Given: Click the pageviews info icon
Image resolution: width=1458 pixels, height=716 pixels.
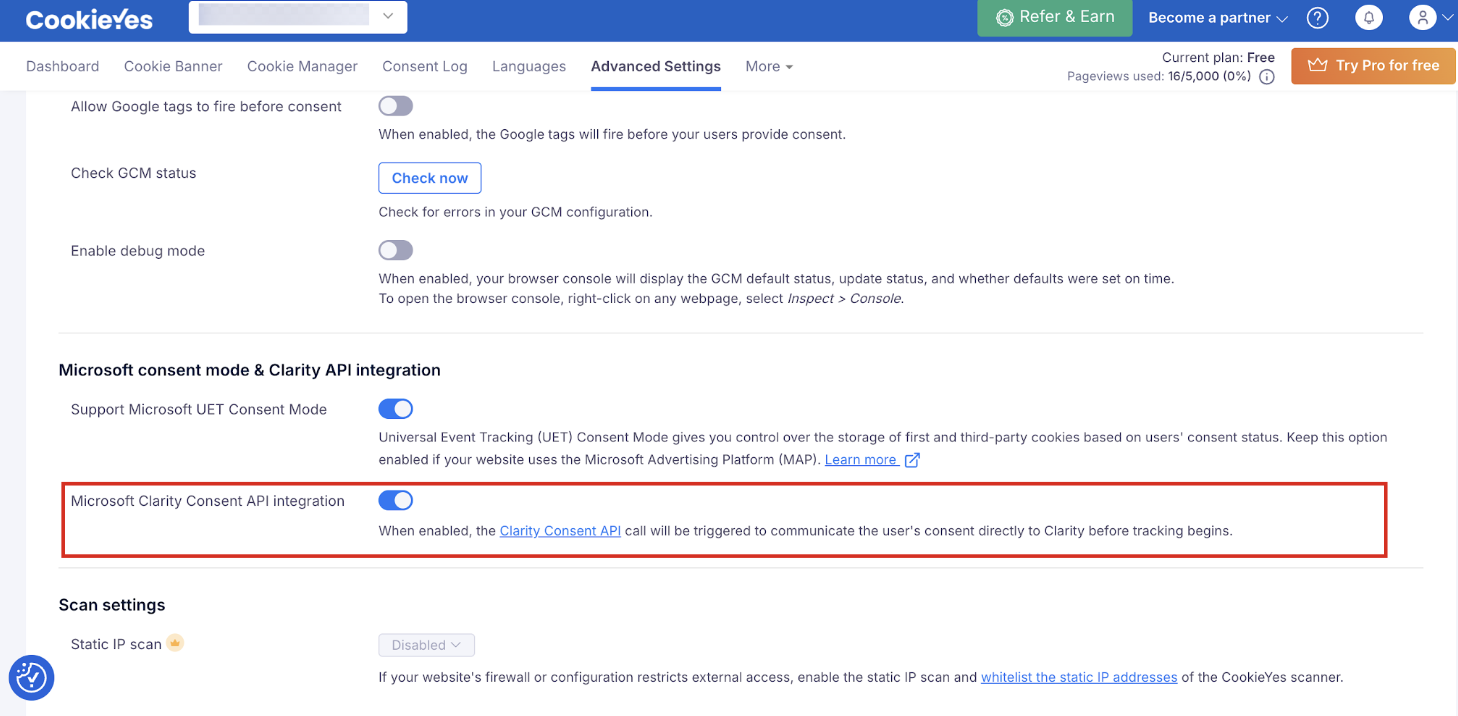Looking at the screenshot, I should click(1267, 77).
